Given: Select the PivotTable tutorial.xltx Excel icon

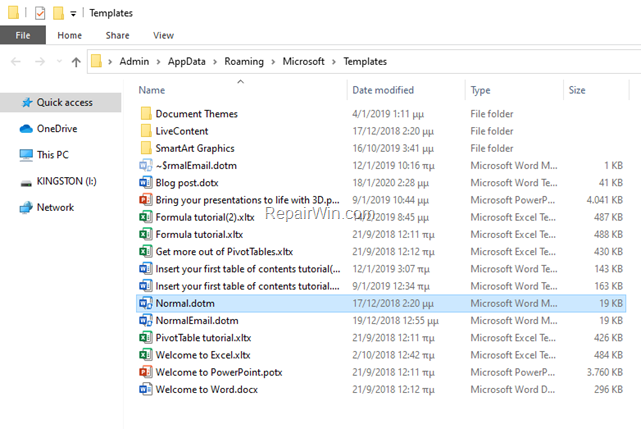Looking at the screenshot, I should [x=146, y=337].
